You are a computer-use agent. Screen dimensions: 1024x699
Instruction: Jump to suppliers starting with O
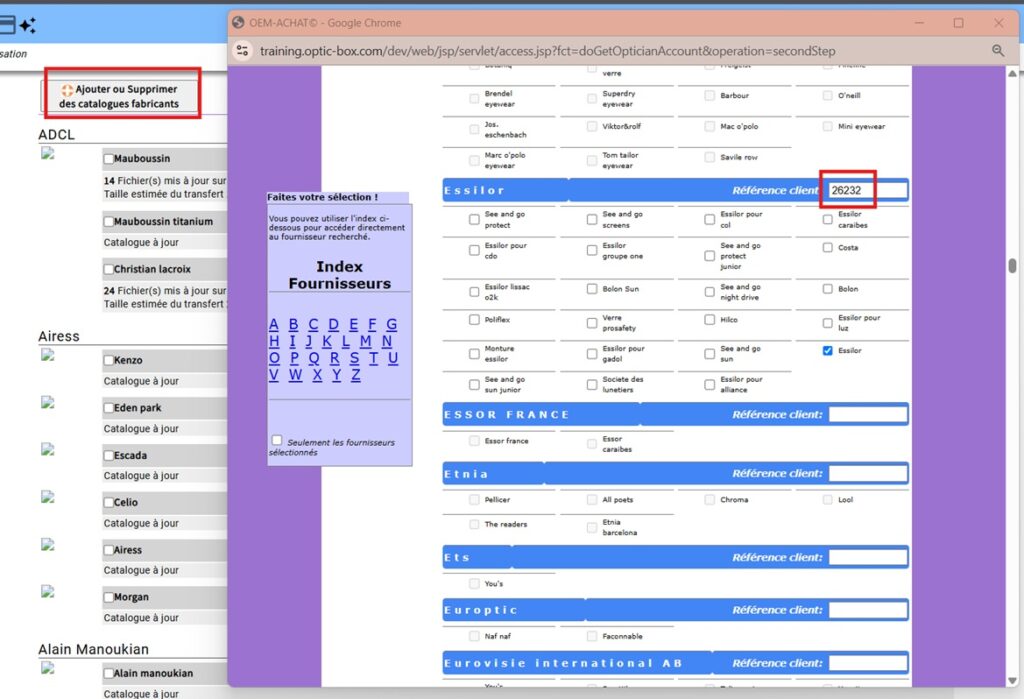tap(274, 358)
